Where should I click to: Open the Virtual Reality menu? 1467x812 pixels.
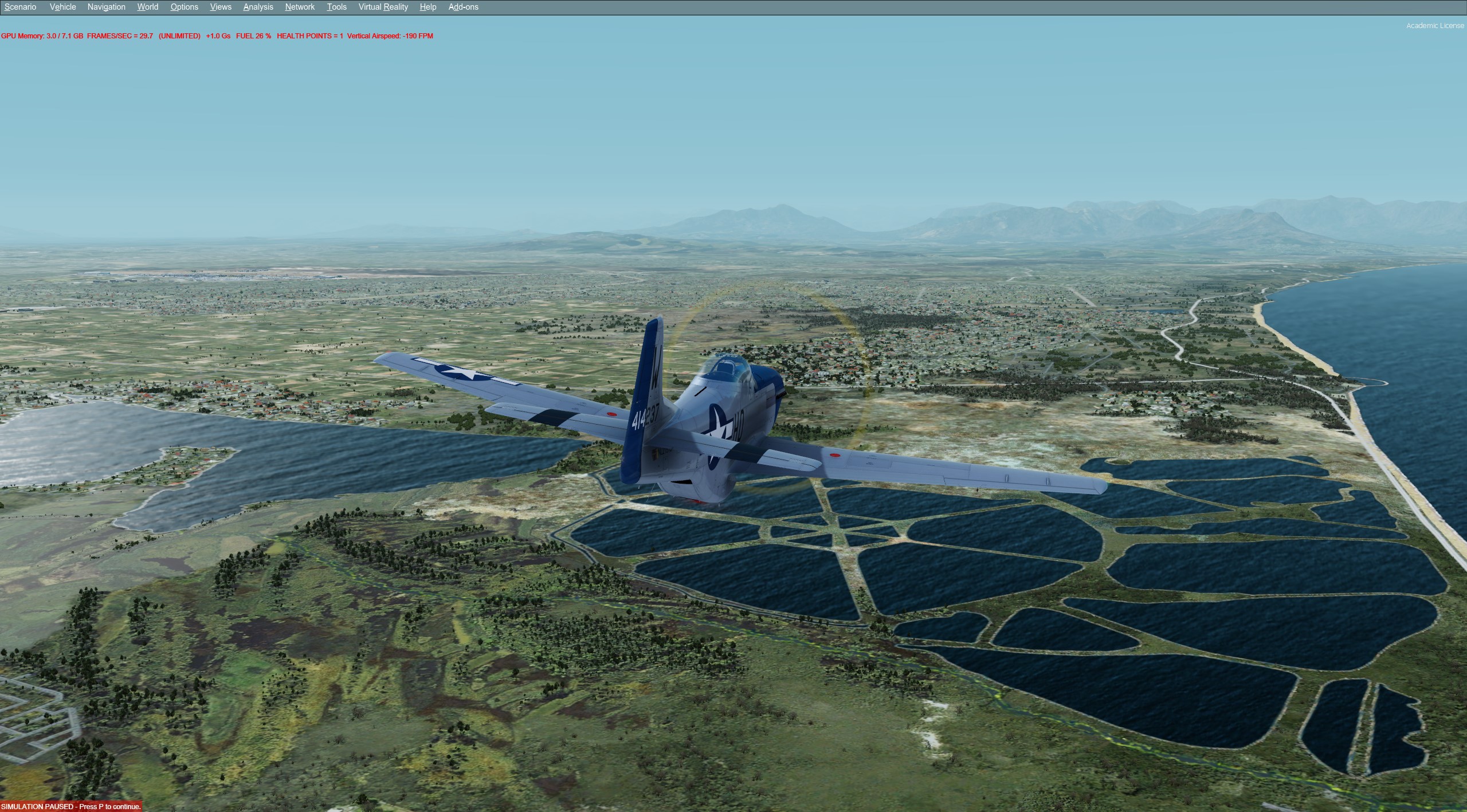[x=383, y=7]
